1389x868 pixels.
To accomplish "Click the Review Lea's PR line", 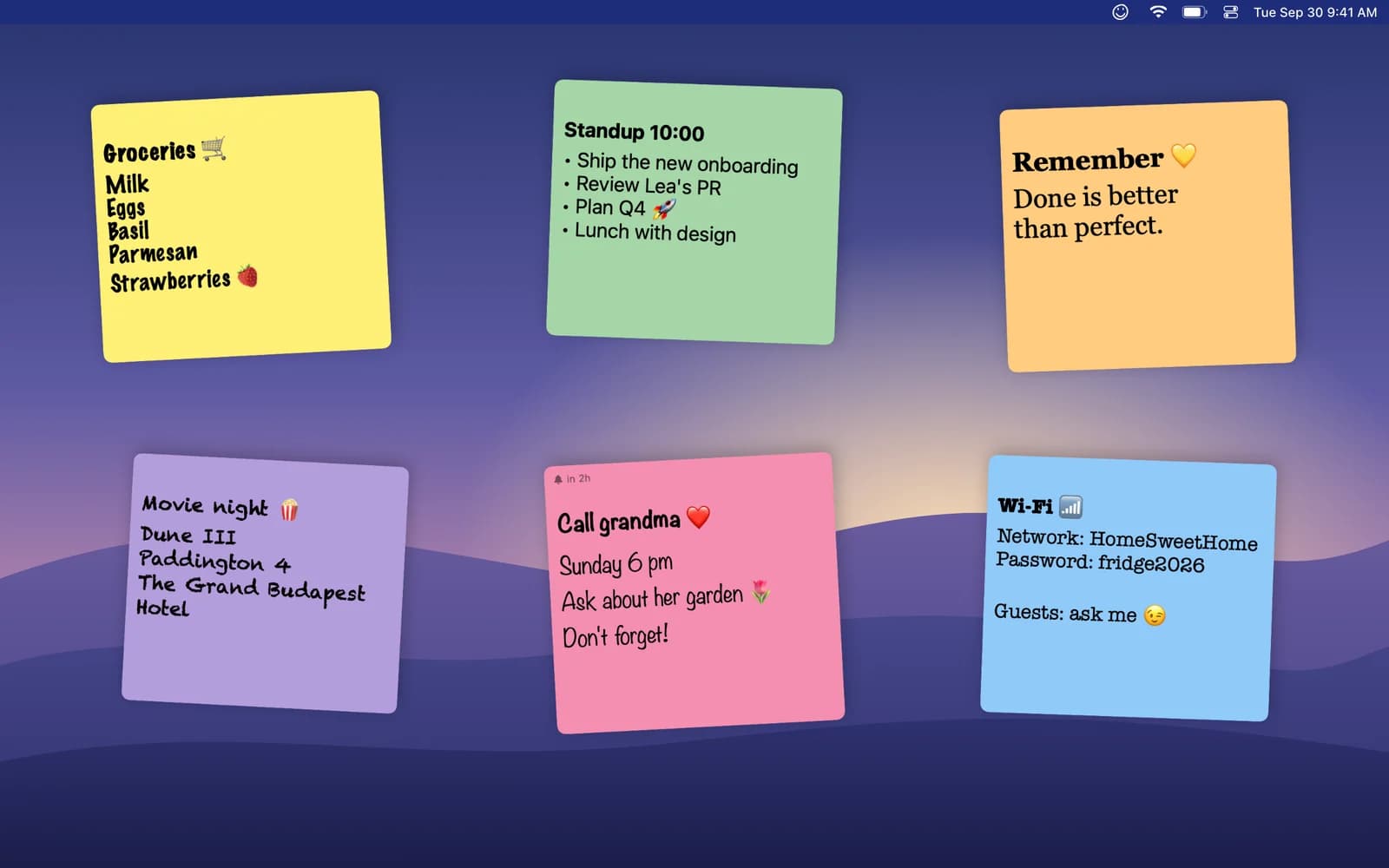I will coord(642,186).
